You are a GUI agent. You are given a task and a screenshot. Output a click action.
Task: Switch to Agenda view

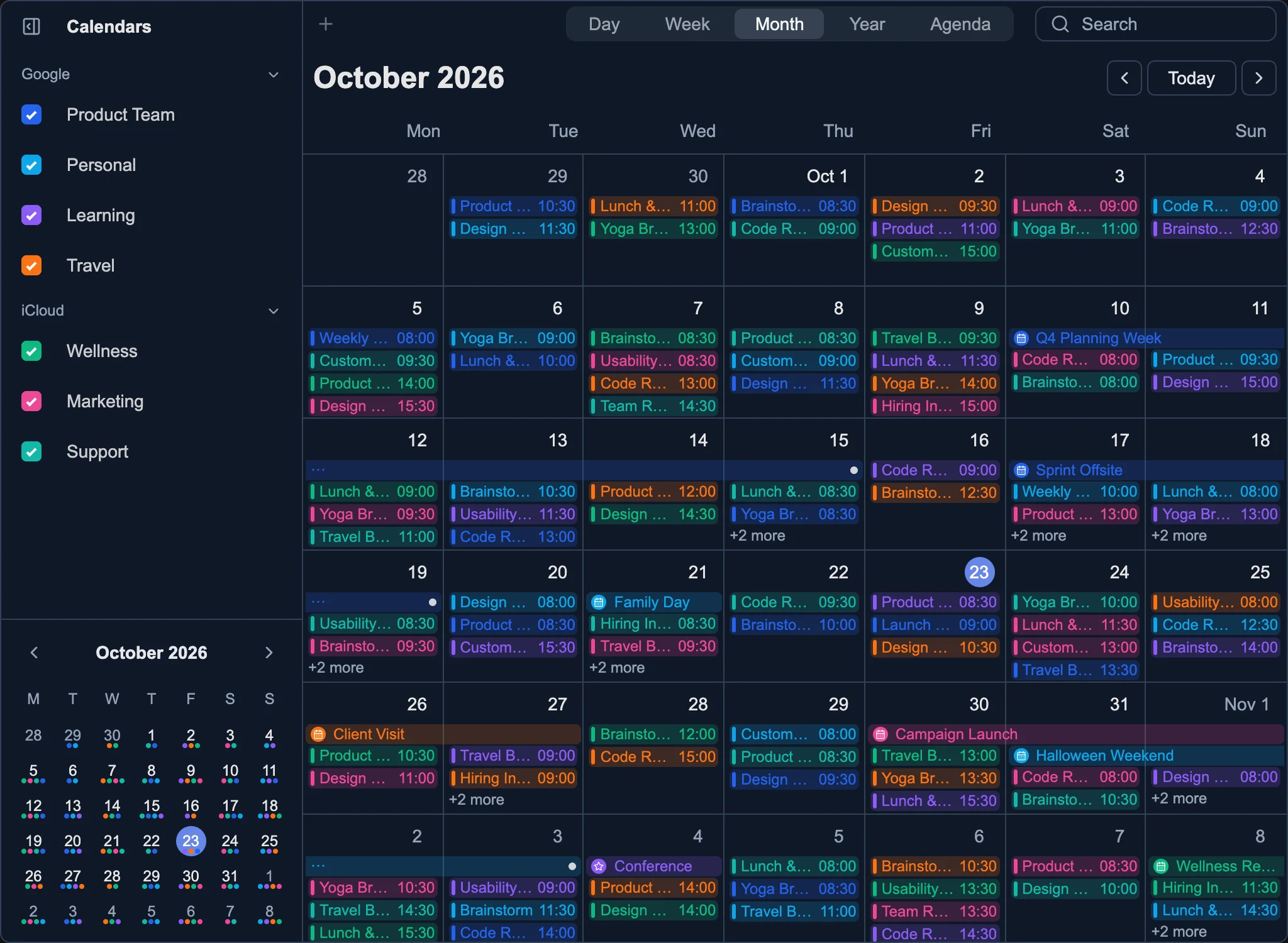pos(960,24)
